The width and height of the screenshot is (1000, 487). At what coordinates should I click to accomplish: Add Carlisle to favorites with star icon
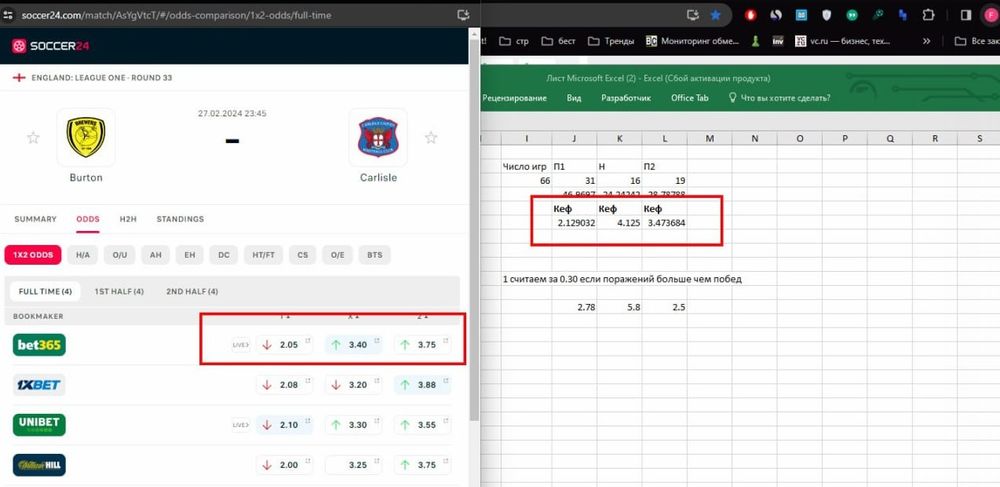[x=431, y=137]
